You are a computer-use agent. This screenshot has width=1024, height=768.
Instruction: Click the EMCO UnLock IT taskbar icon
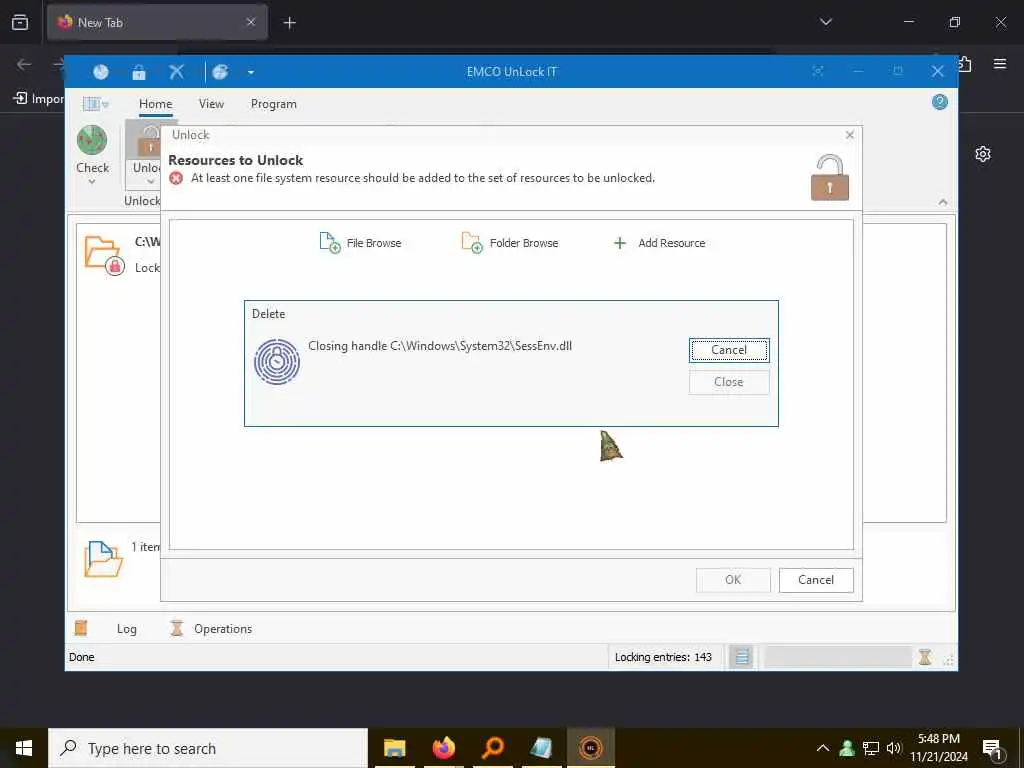[590, 748]
